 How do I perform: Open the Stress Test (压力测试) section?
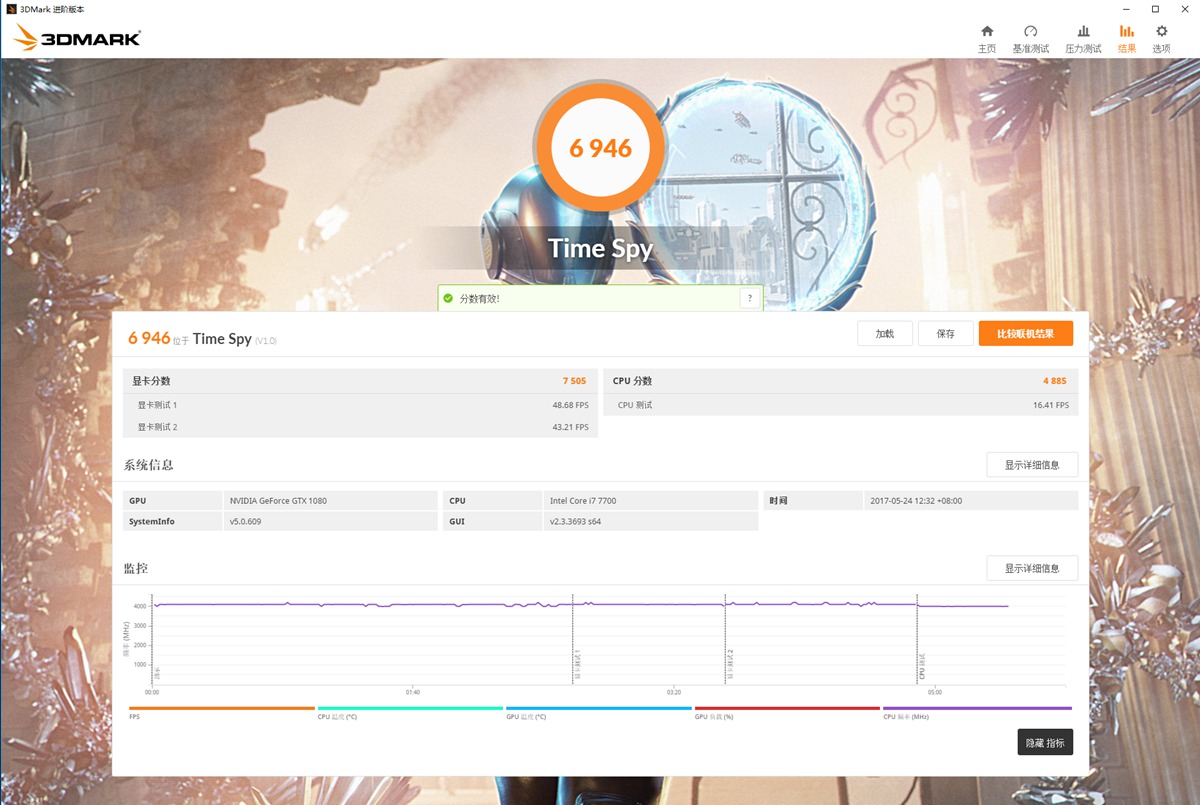1083,39
